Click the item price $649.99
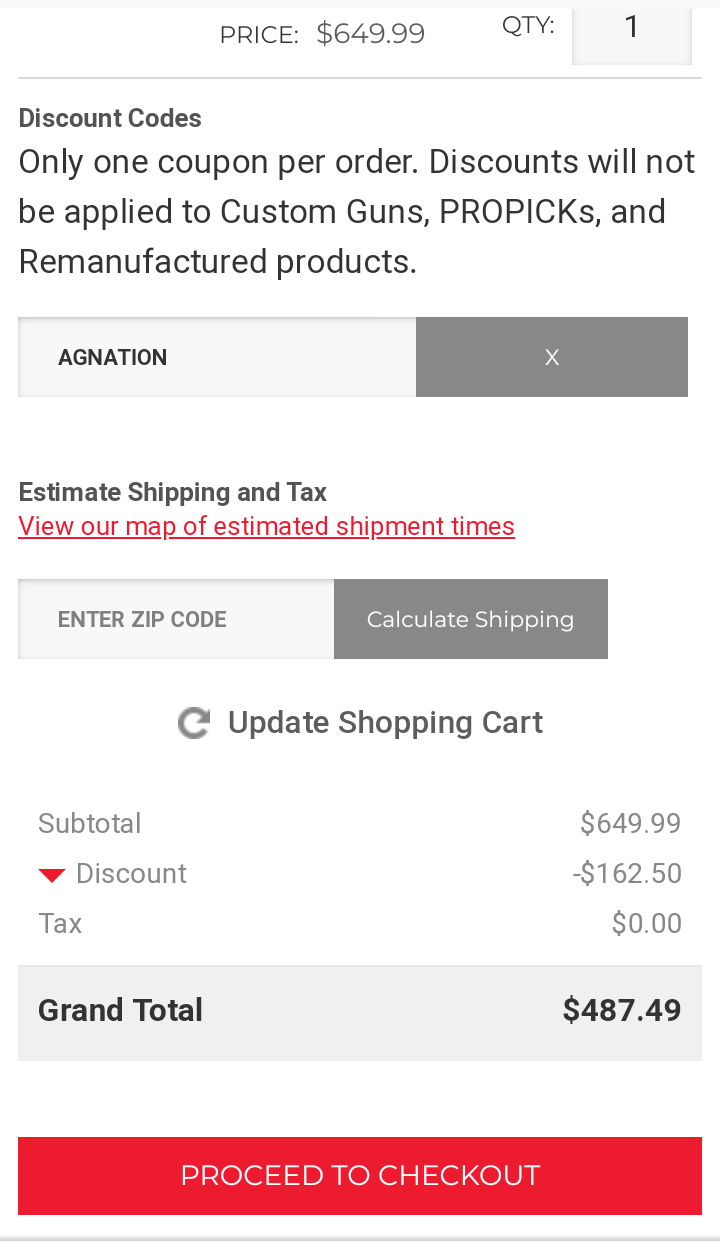 371,34
